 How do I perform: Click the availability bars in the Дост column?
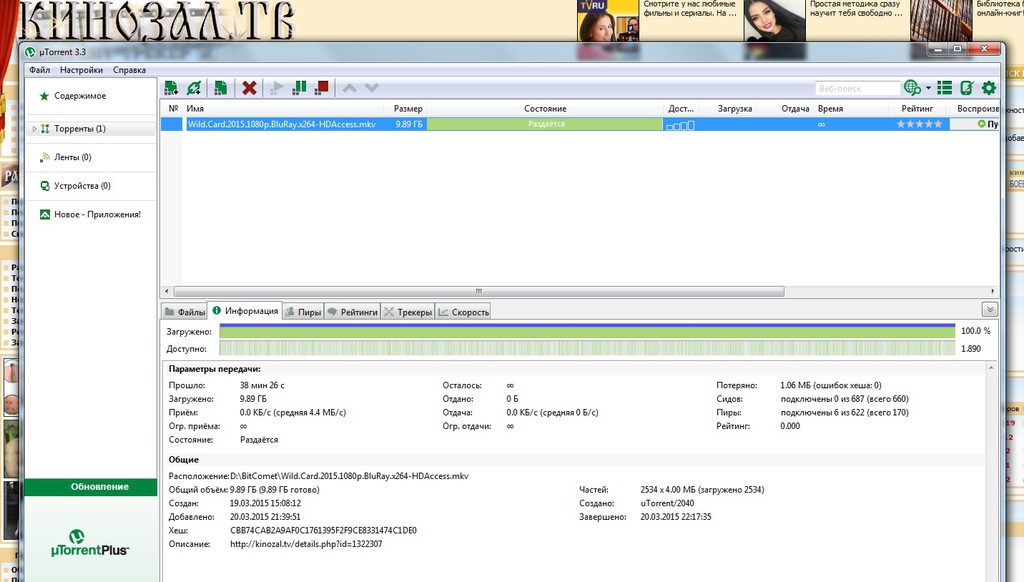(680, 125)
